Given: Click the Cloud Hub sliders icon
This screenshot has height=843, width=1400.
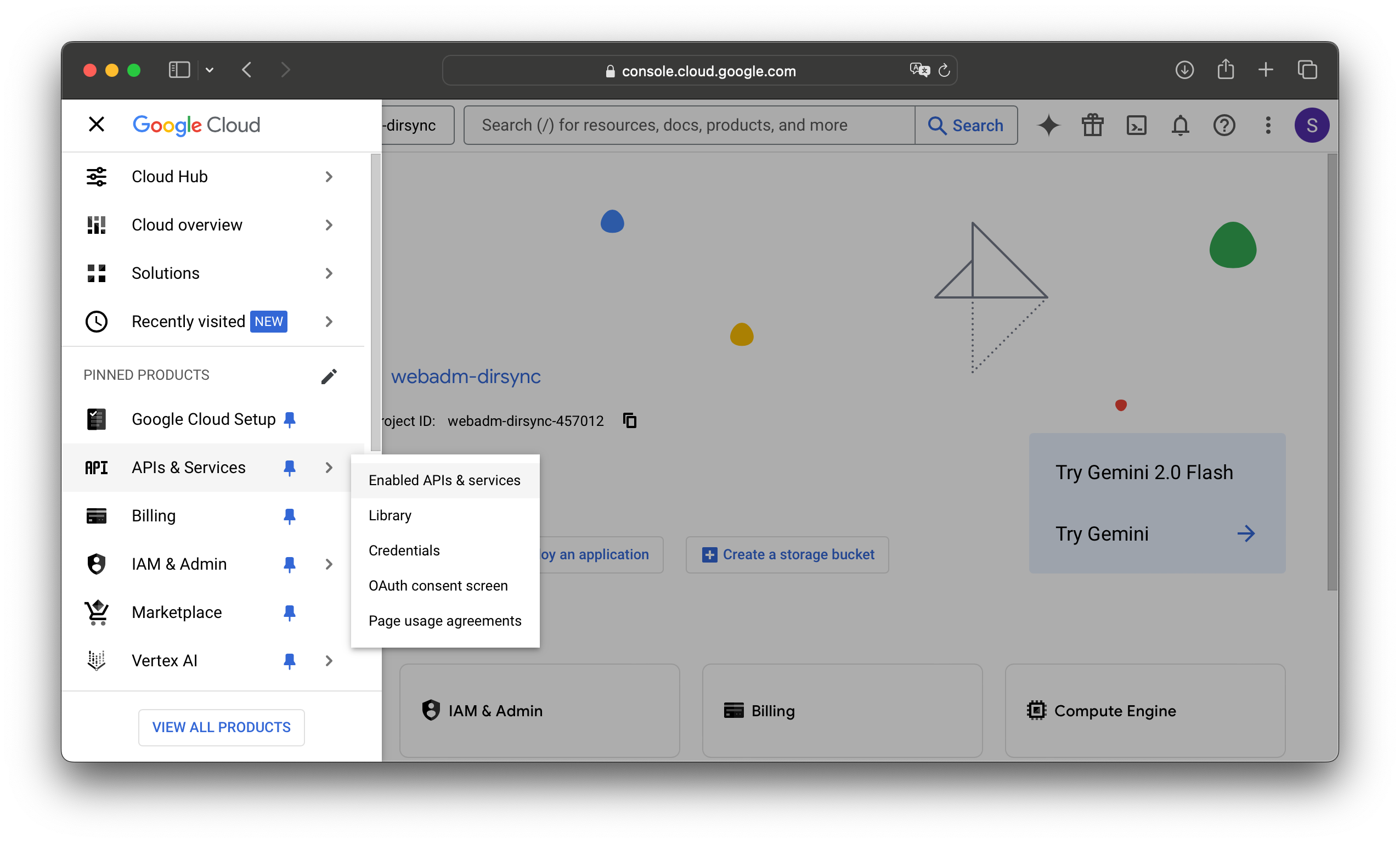Looking at the screenshot, I should pos(97,177).
